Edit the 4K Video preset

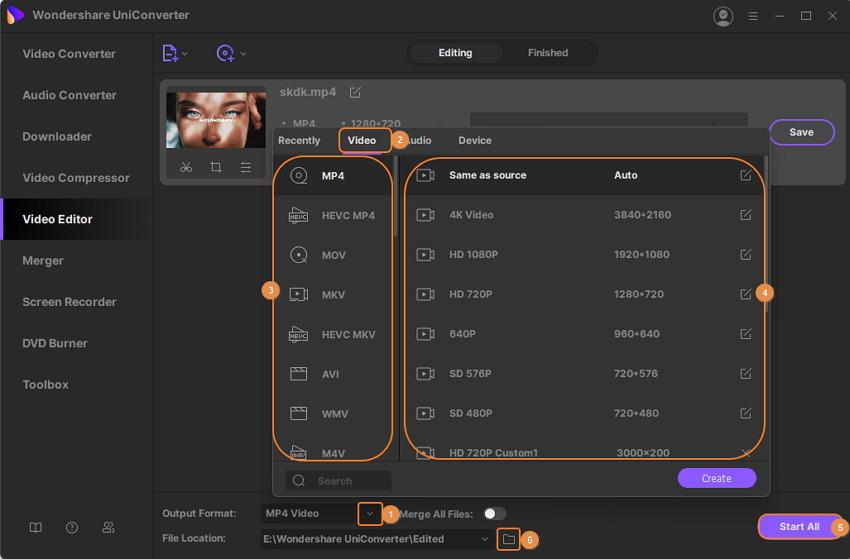pos(745,215)
